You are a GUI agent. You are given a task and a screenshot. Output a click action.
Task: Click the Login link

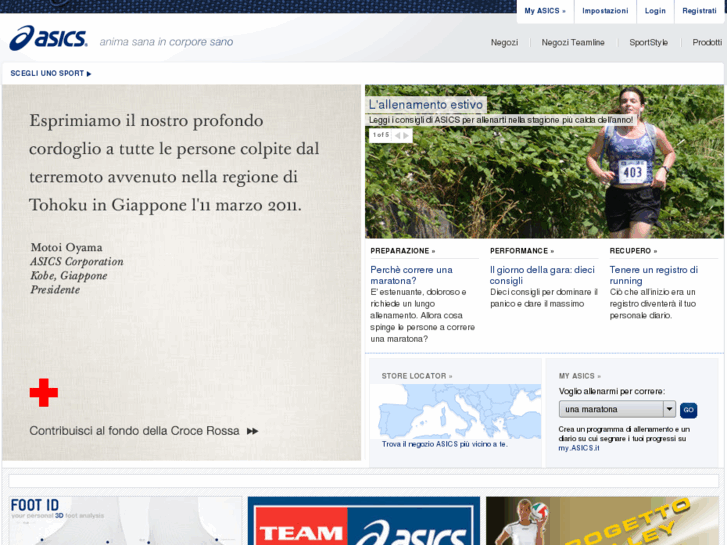[x=655, y=11]
